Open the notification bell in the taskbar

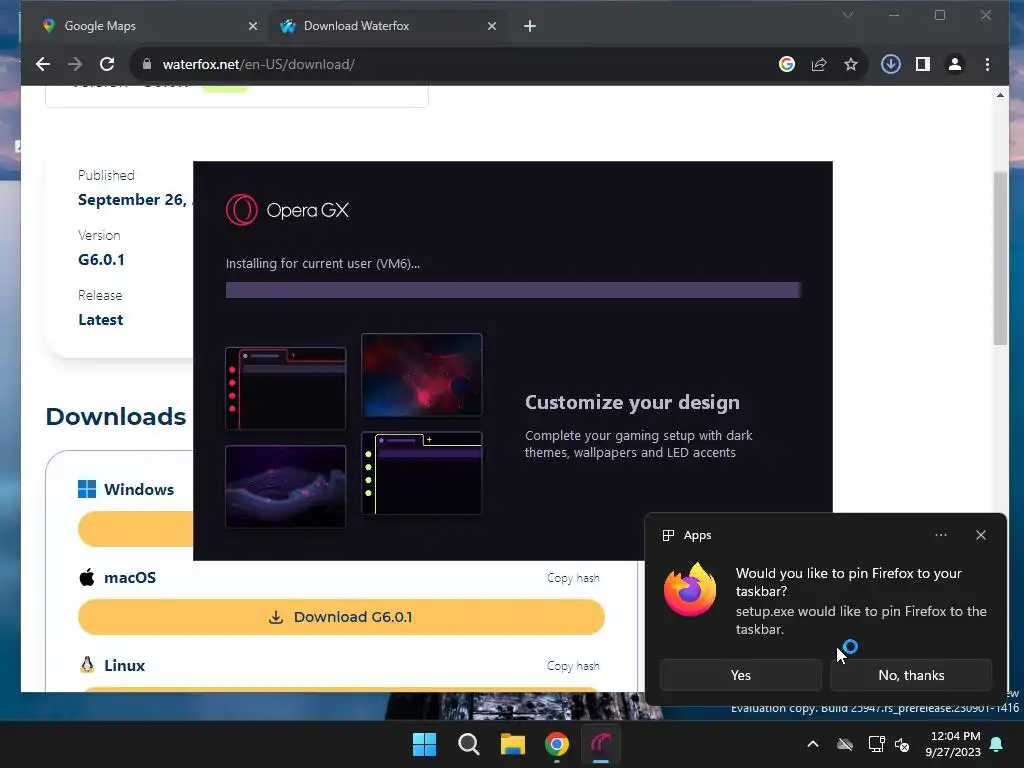[997, 744]
